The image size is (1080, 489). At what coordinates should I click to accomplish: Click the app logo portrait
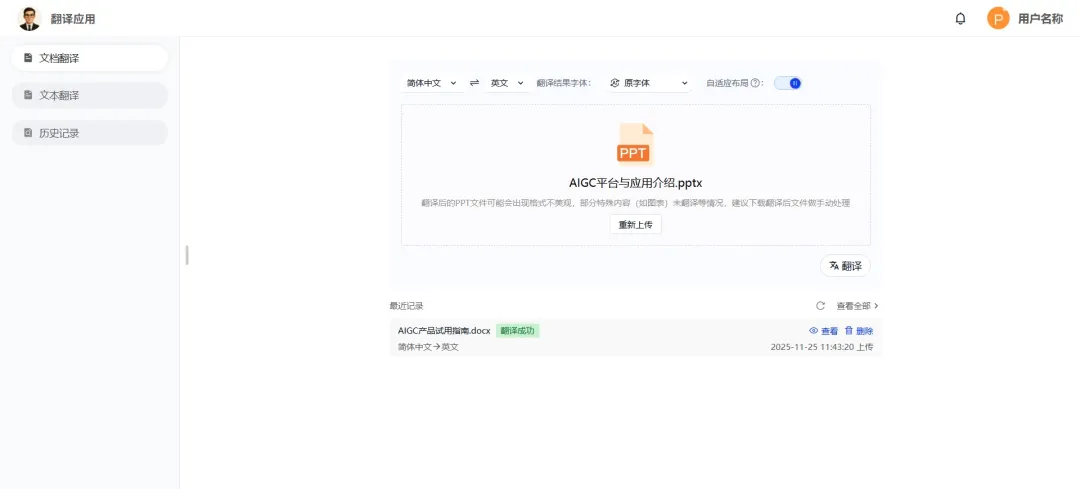pos(29,19)
